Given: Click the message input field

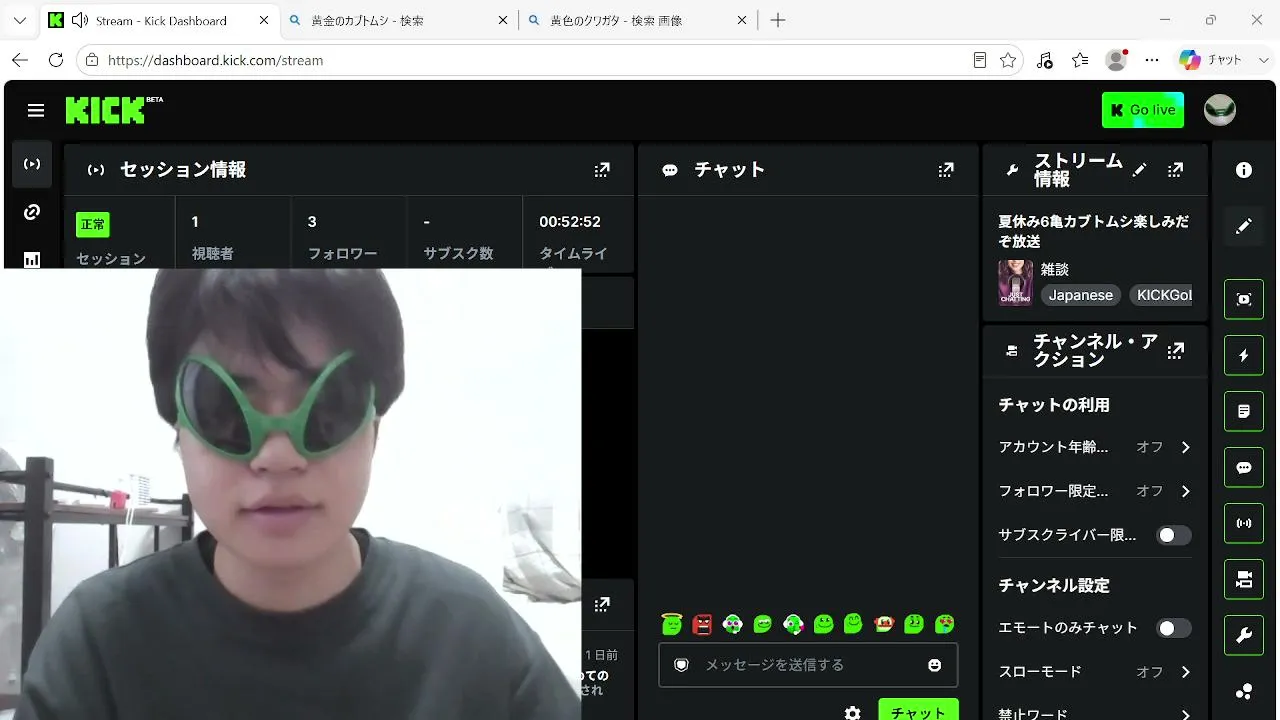Looking at the screenshot, I should (808, 665).
